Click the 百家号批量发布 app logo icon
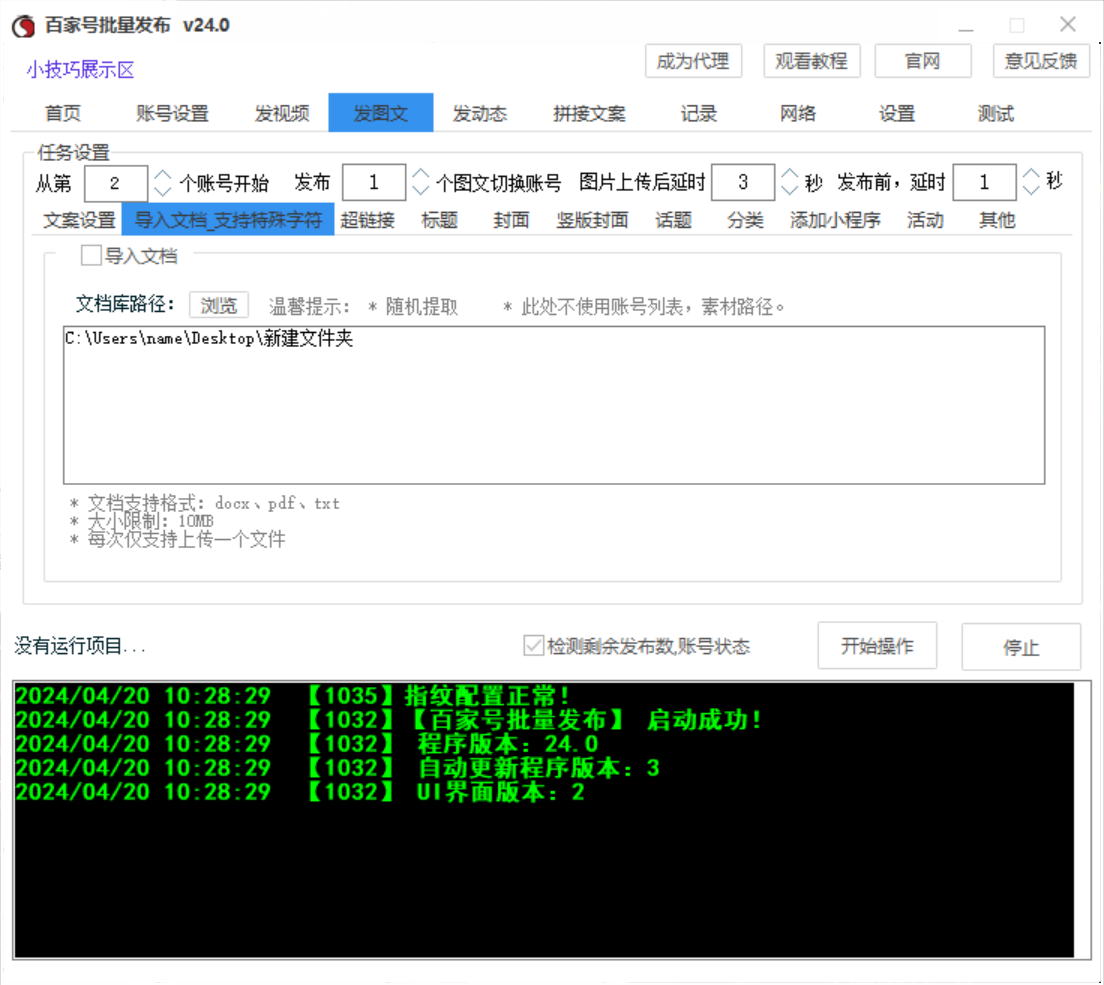The image size is (1104, 985). click(23, 26)
